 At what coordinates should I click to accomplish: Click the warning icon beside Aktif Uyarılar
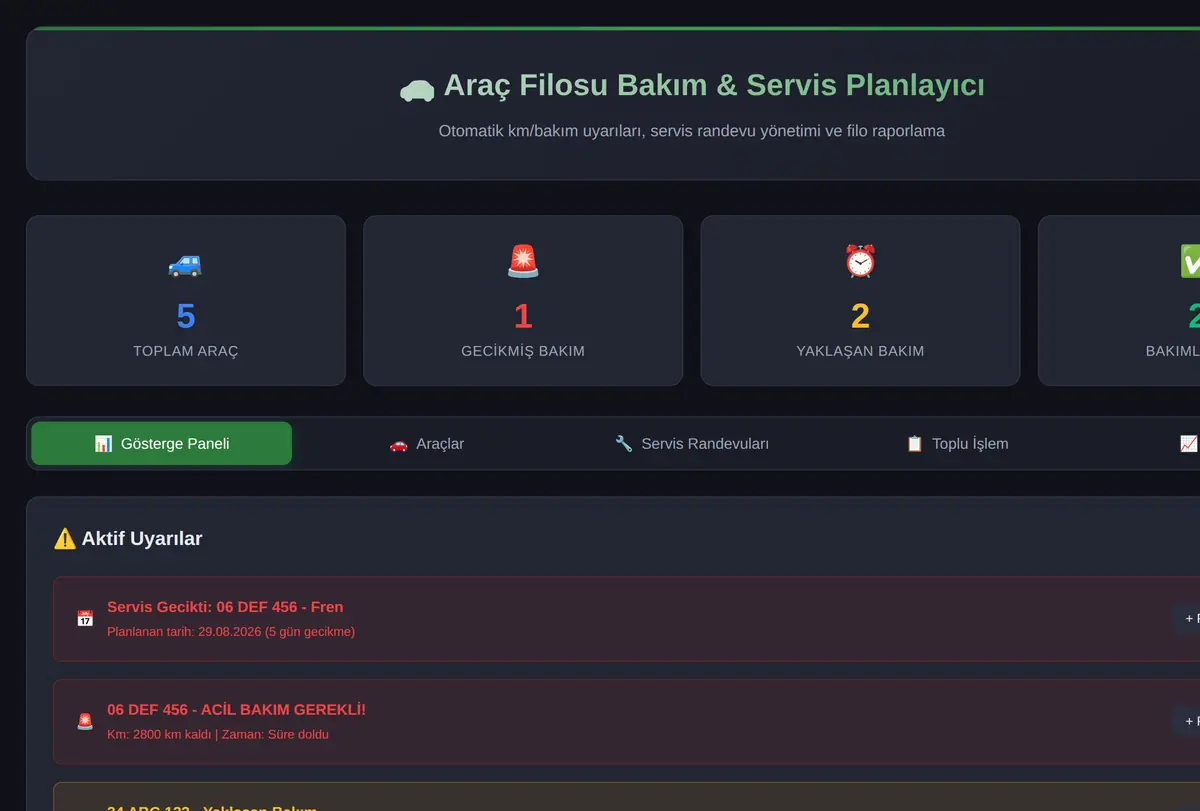click(x=65, y=539)
